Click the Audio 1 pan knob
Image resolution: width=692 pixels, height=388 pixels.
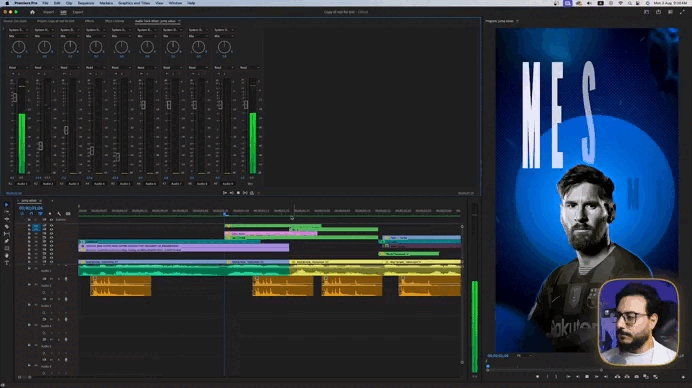pos(19,47)
